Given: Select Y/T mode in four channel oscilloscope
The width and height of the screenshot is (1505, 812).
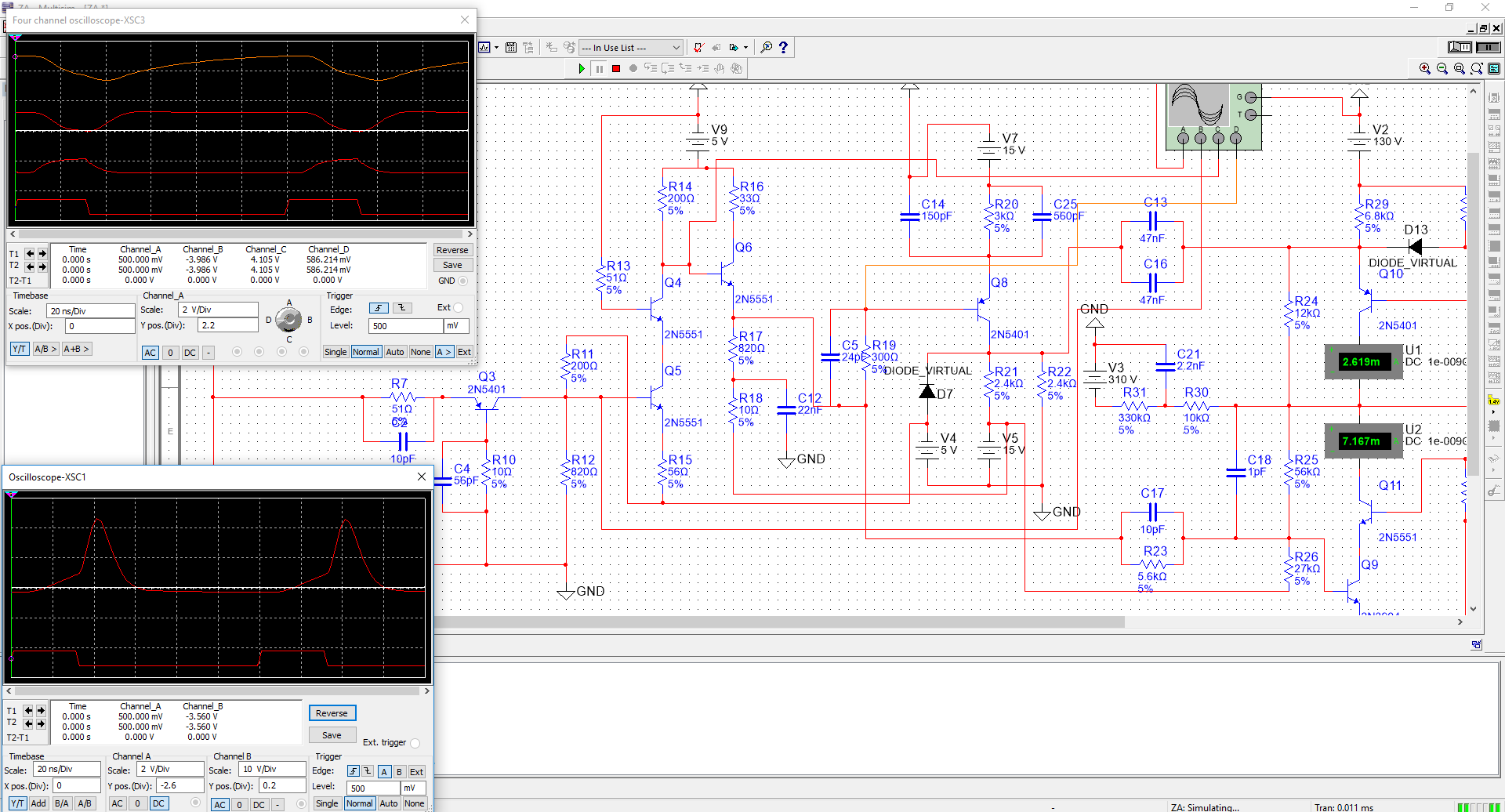Looking at the screenshot, I should (20, 349).
